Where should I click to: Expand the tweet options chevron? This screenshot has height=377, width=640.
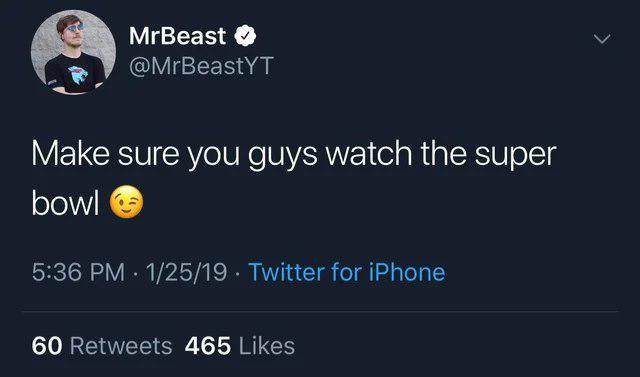(602, 39)
